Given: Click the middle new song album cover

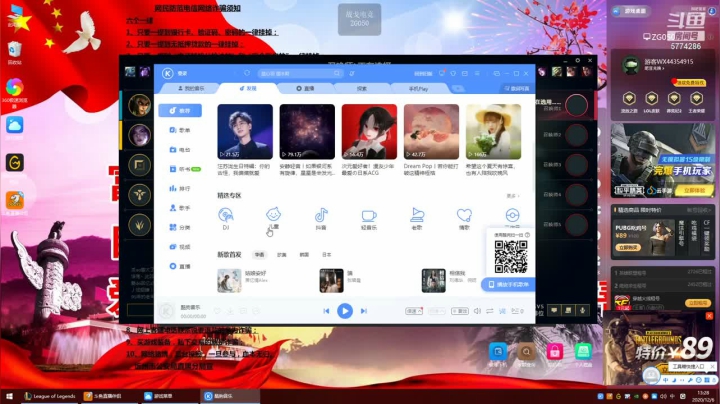Looking at the screenshot, I should click(x=332, y=281).
